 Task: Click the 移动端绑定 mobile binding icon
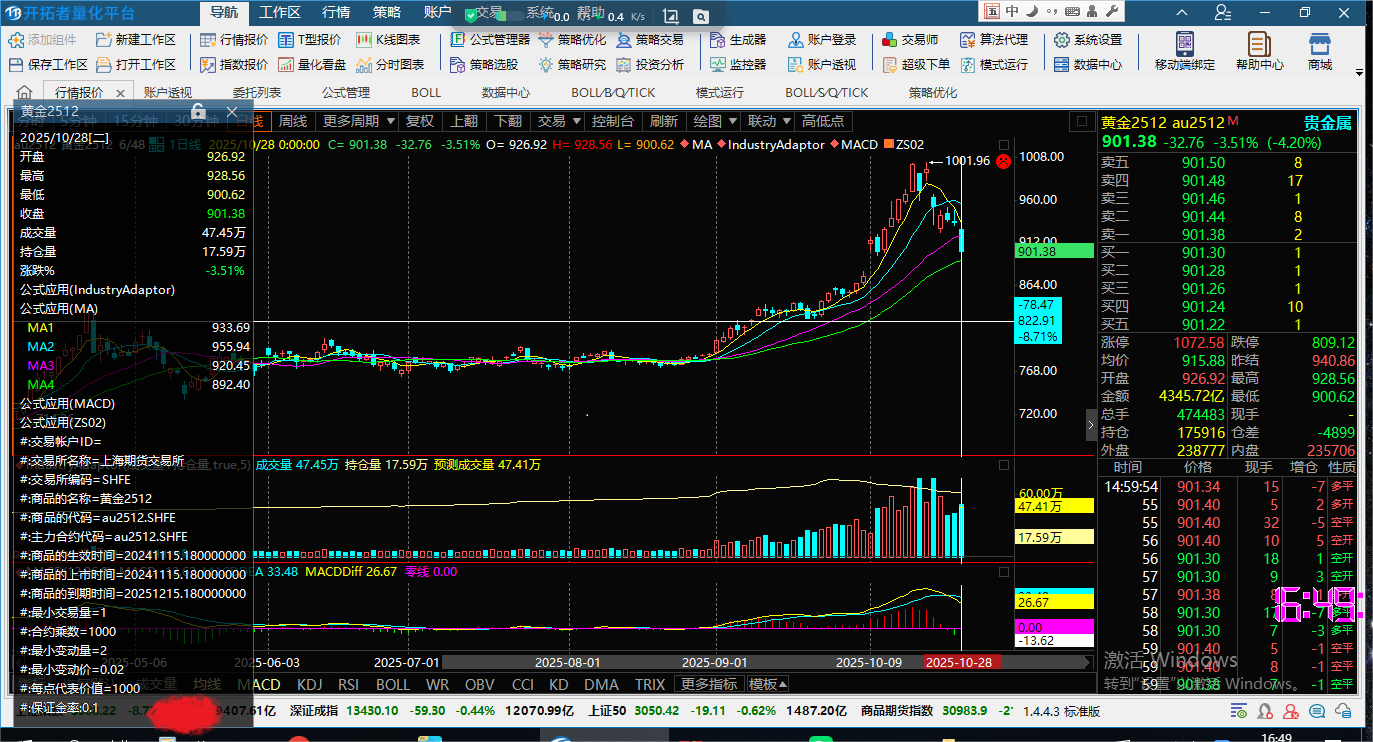pyautogui.click(x=1184, y=50)
